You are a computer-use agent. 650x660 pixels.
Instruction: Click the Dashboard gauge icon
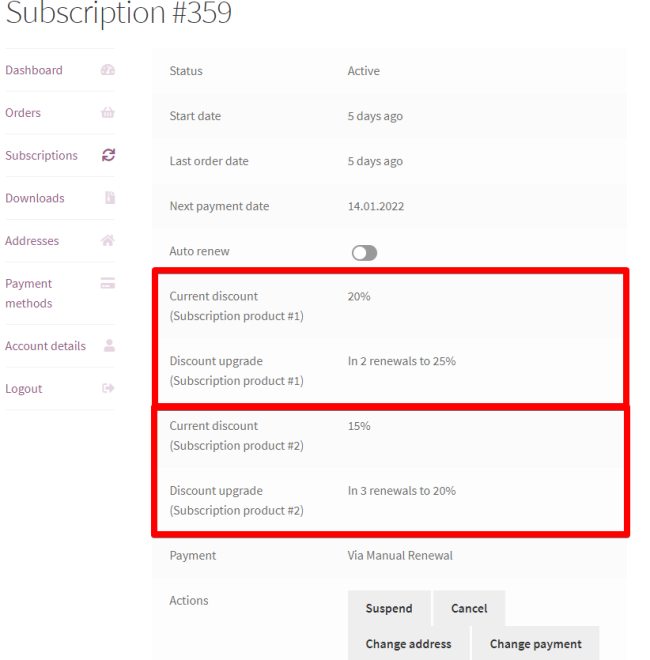click(x=108, y=70)
